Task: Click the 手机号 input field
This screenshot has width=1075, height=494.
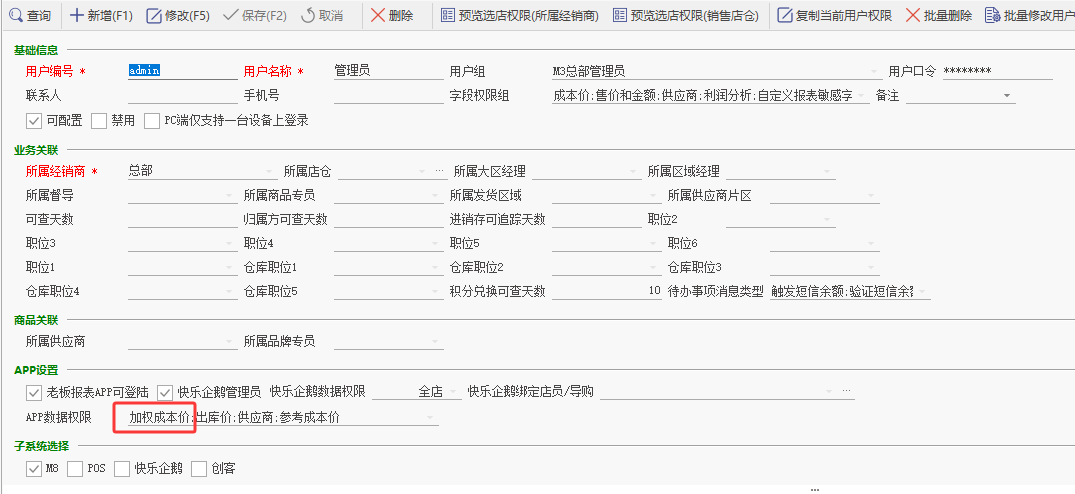Action: coord(387,96)
